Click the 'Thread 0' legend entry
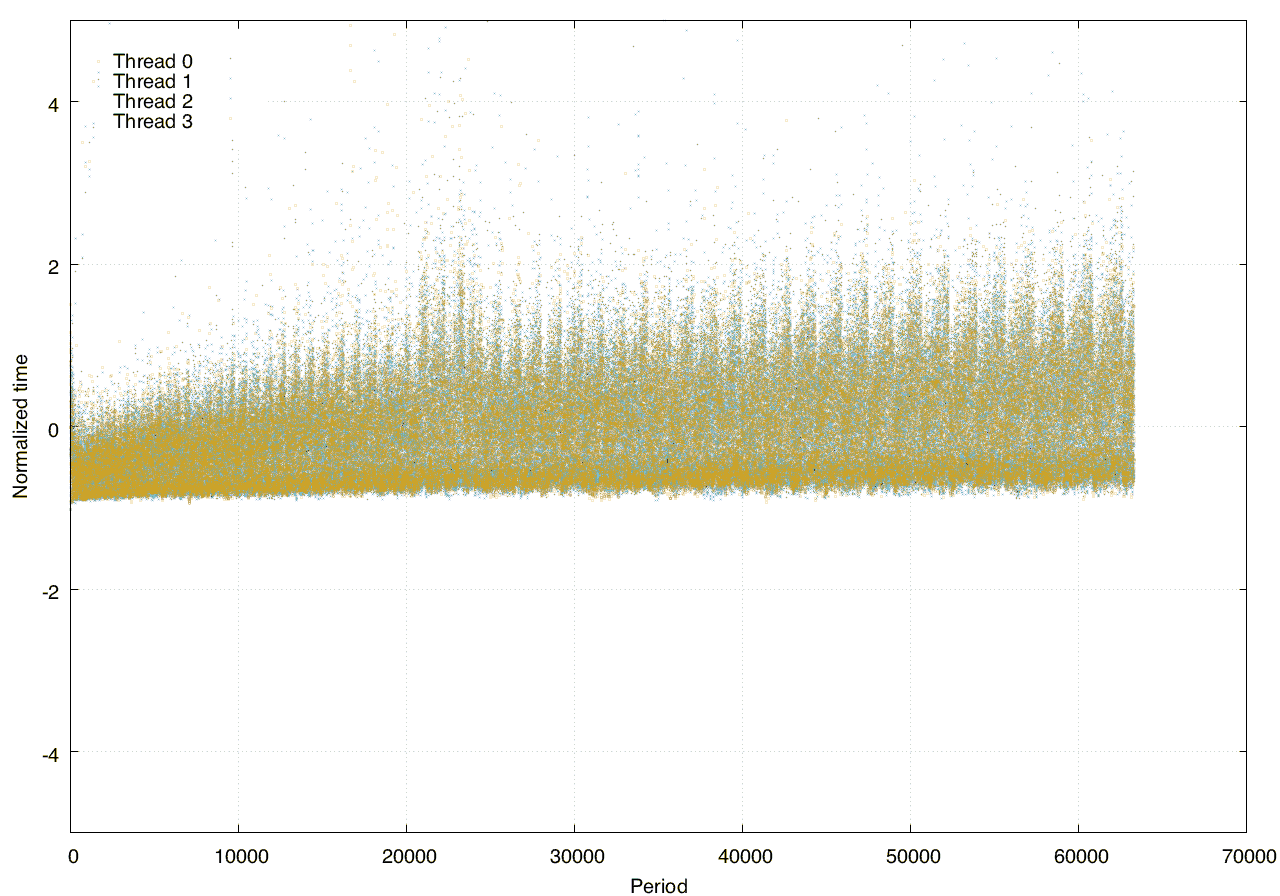Screen dimensions: 1280x896 pyautogui.click(x=153, y=62)
